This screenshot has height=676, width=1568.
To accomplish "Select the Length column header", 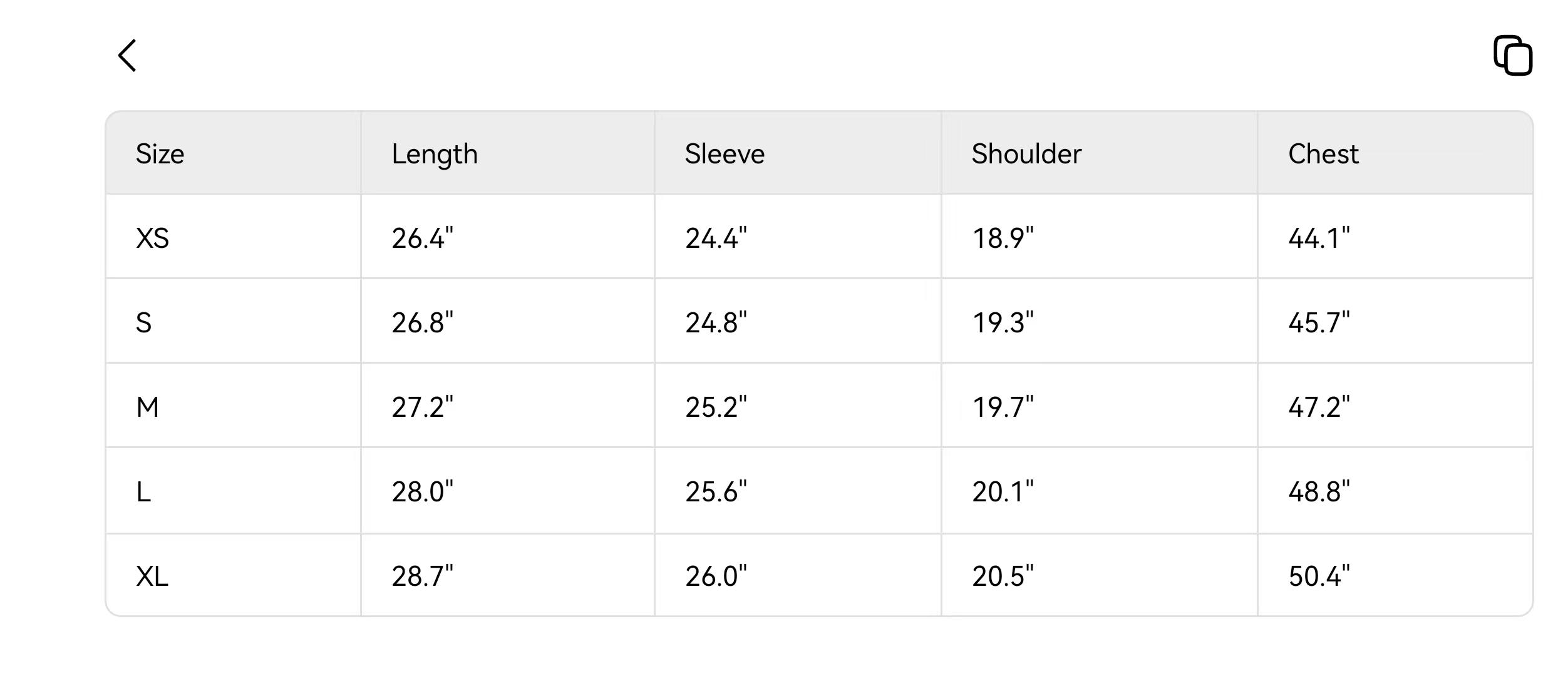I will pyautogui.click(x=435, y=154).
